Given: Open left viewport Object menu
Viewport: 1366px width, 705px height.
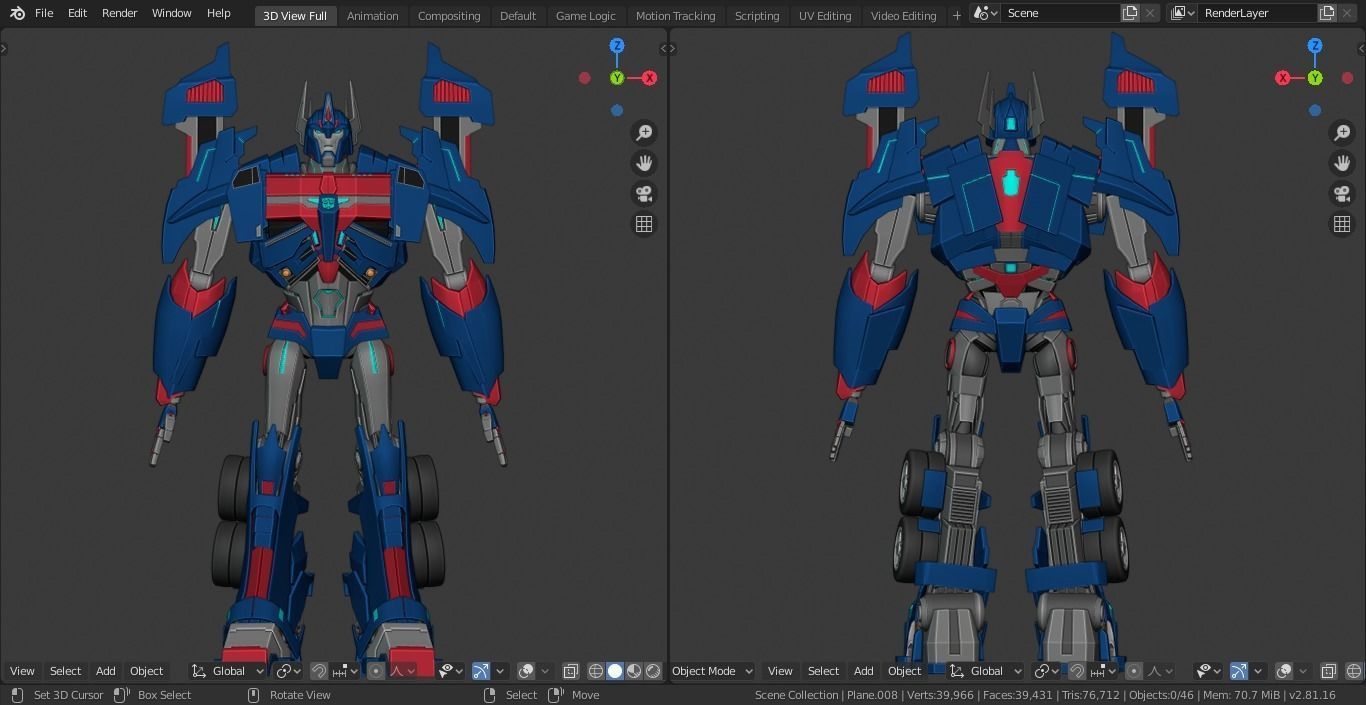Looking at the screenshot, I should pyautogui.click(x=146, y=671).
